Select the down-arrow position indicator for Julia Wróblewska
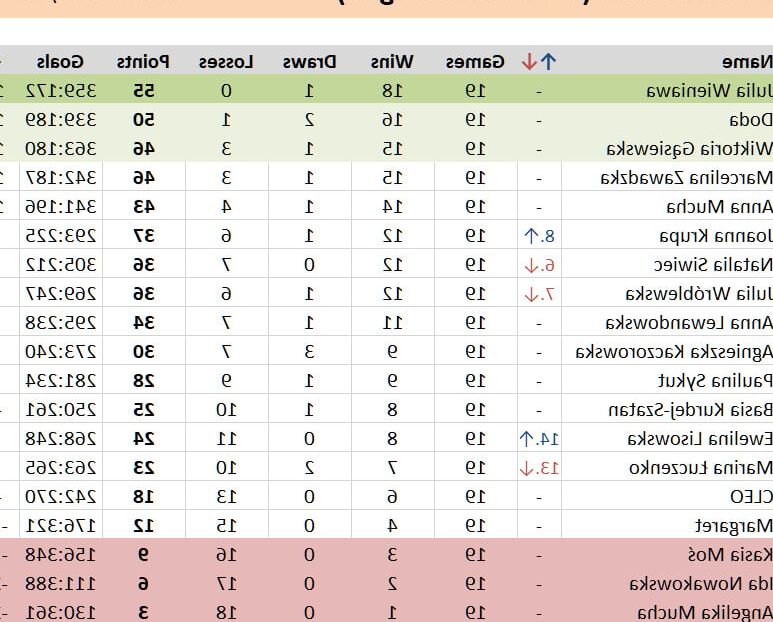The width and height of the screenshot is (773, 622). [x=539, y=294]
